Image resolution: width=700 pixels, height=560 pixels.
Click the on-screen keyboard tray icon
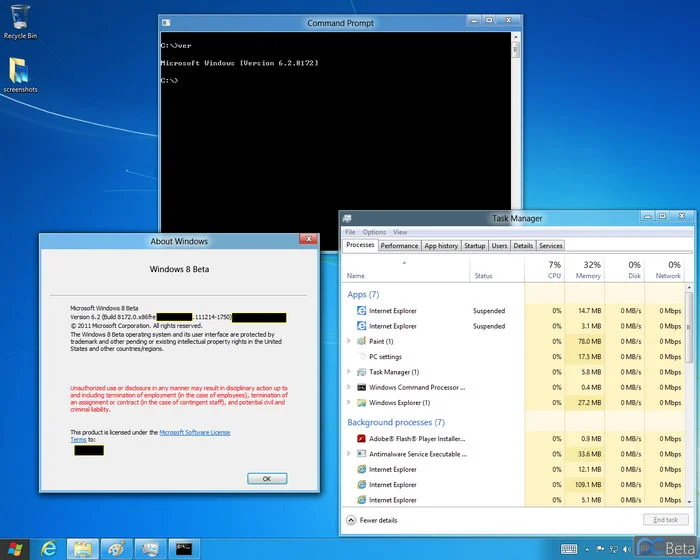tap(569, 548)
